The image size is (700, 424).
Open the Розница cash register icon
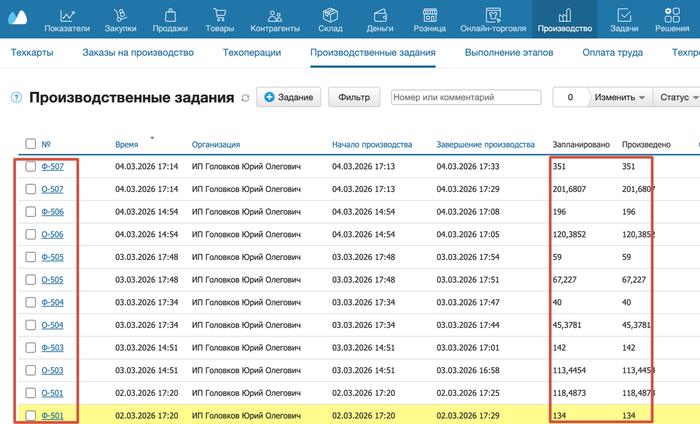430,15
